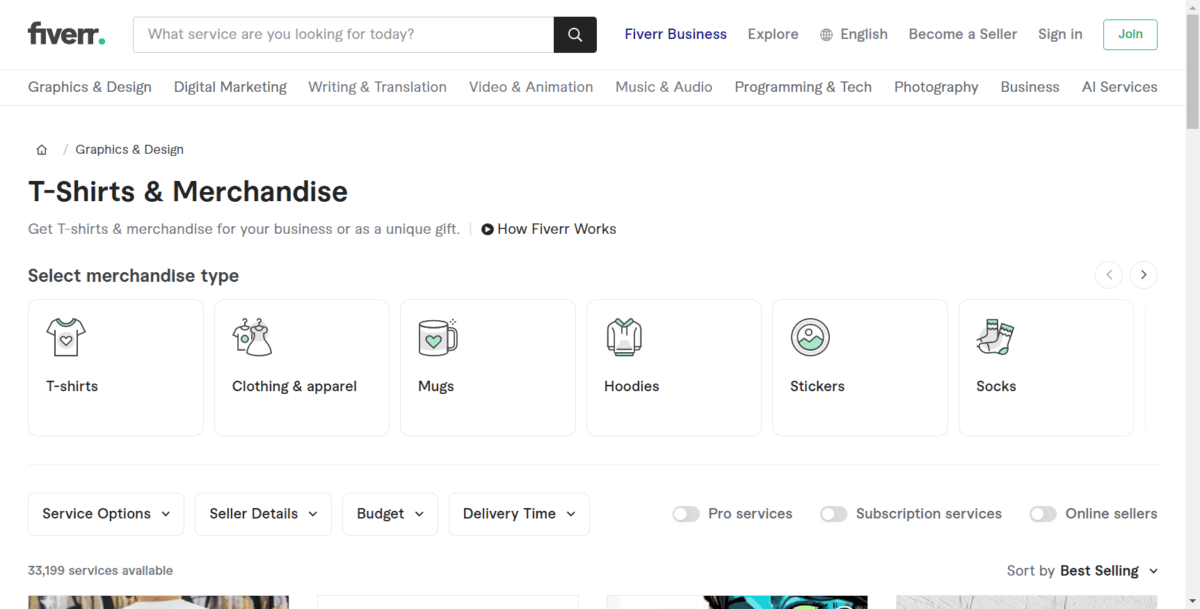Toggle Online sellers filter
1200x609 pixels.
pos(1043,514)
